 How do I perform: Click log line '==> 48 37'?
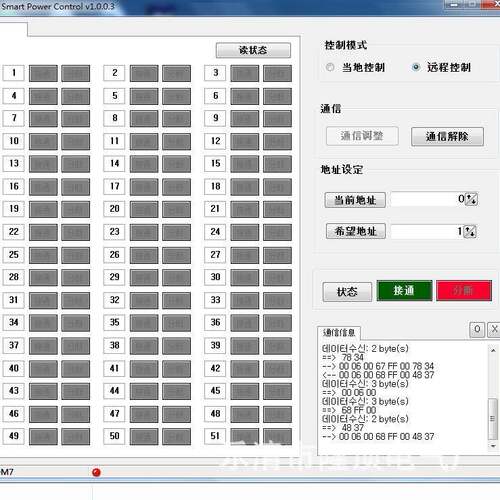343,428
